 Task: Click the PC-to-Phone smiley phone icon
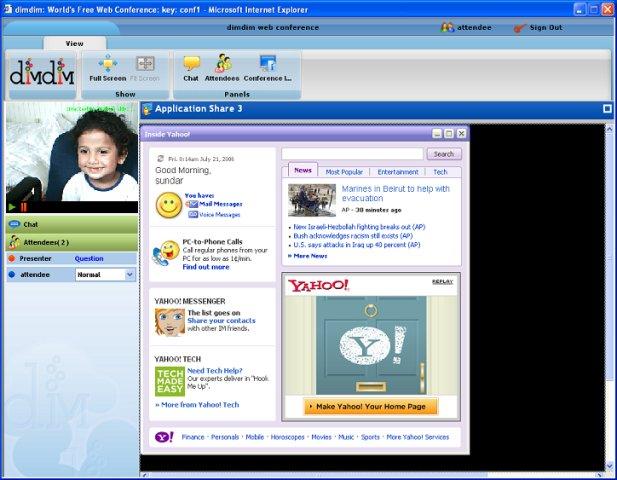coord(166,253)
